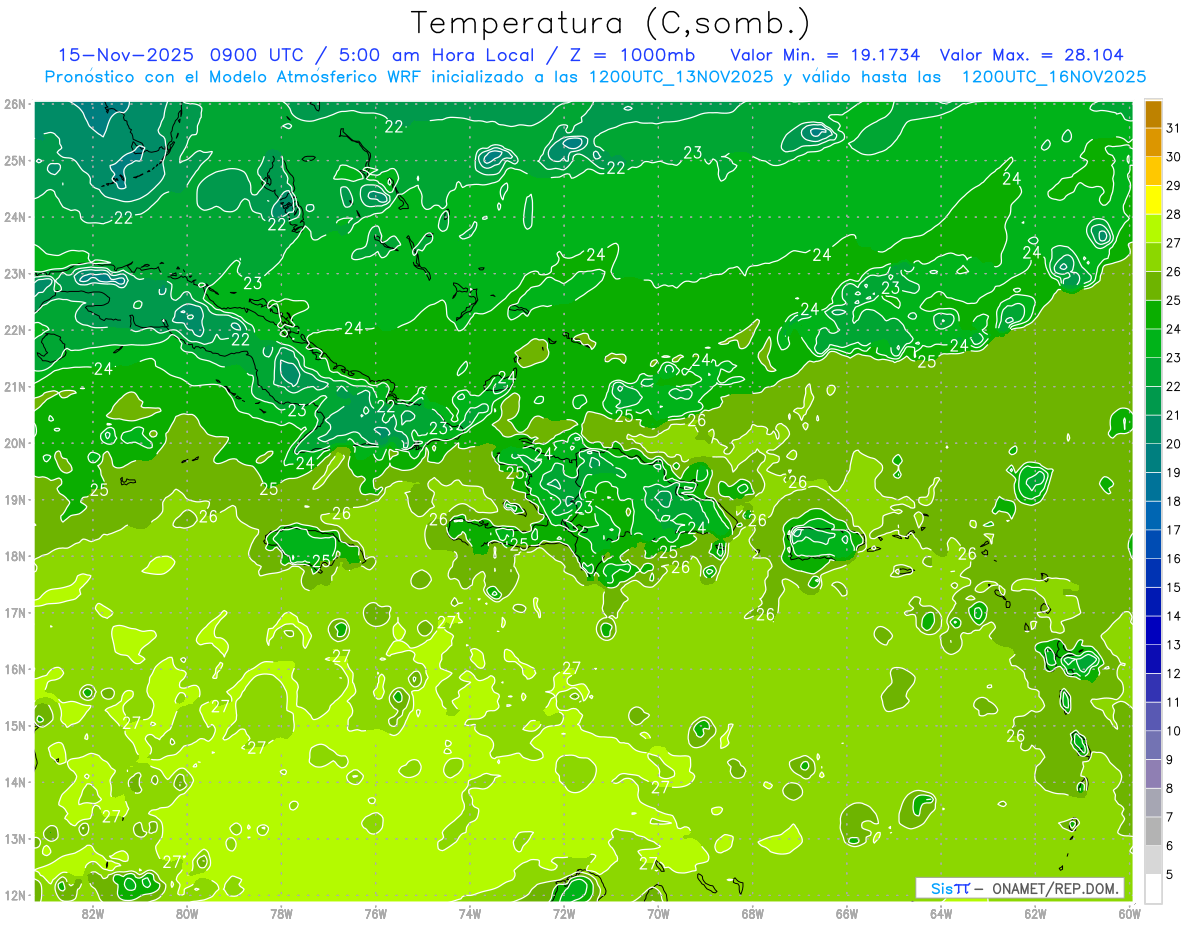Click the map title 'Temperatura (C,somb.)'
The width and height of the screenshot is (1200, 927).
click(x=611, y=23)
